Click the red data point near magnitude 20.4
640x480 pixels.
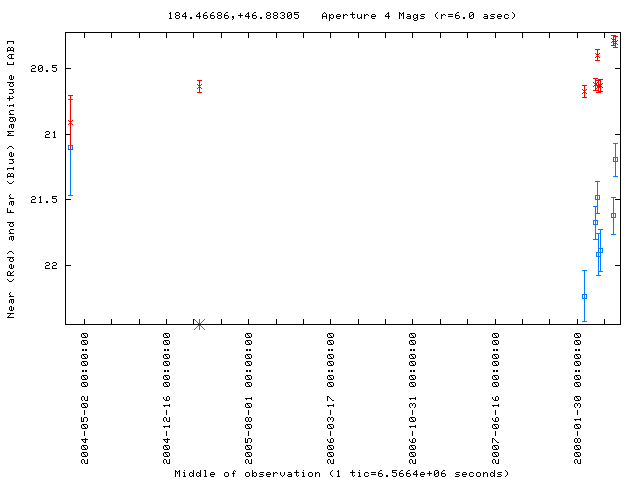point(597,55)
